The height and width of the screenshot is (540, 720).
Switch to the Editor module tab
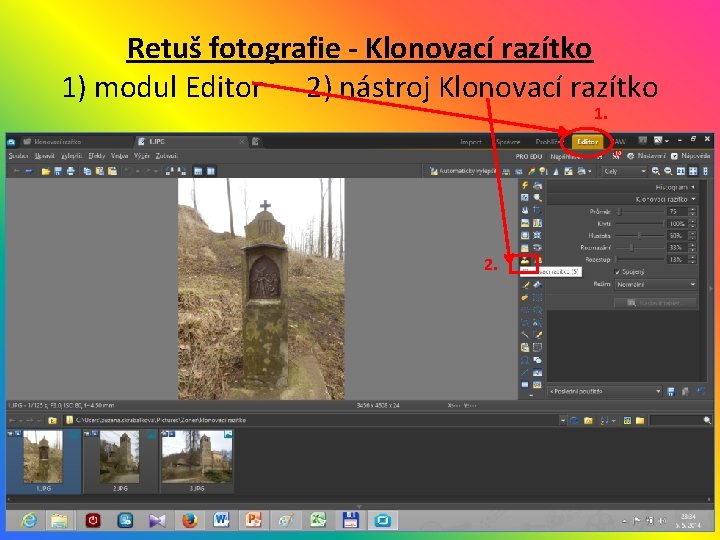[x=587, y=142]
